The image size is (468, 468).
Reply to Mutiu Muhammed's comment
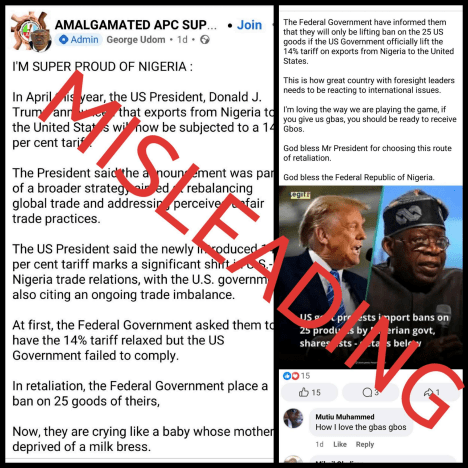pyautogui.click(x=365, y=444)
